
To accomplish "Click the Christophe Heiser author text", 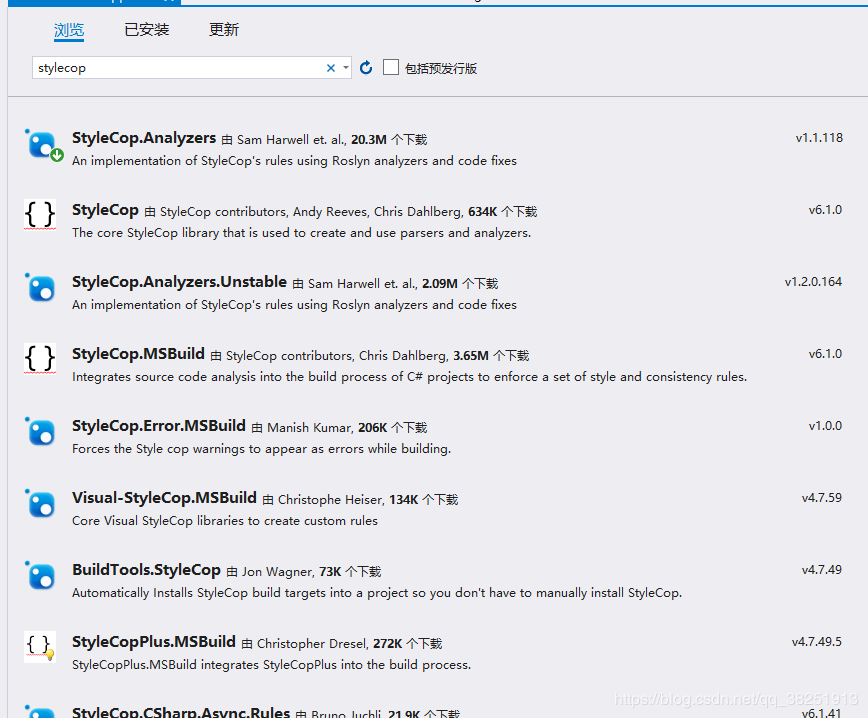I will (330, 499).
